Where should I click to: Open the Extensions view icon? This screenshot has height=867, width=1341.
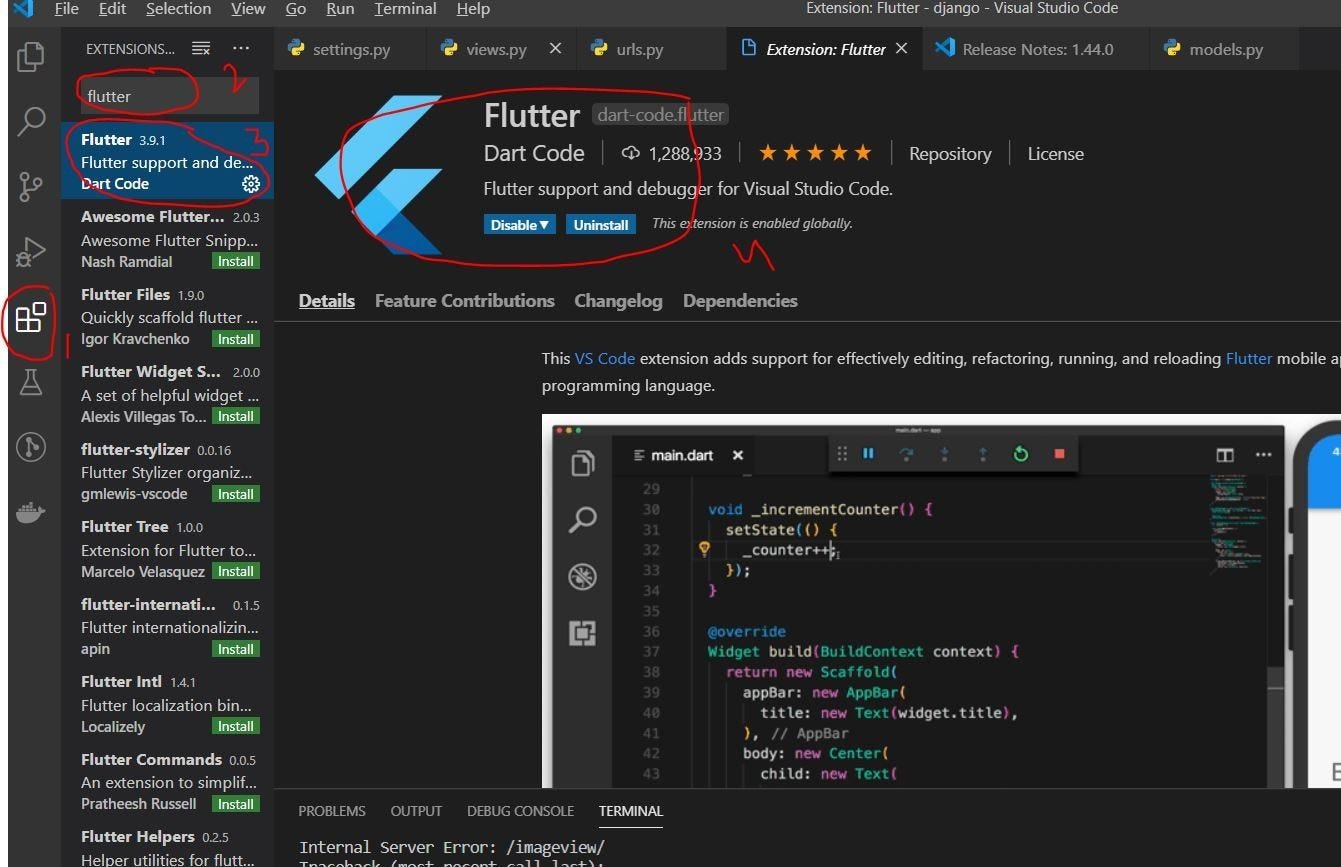31,318
